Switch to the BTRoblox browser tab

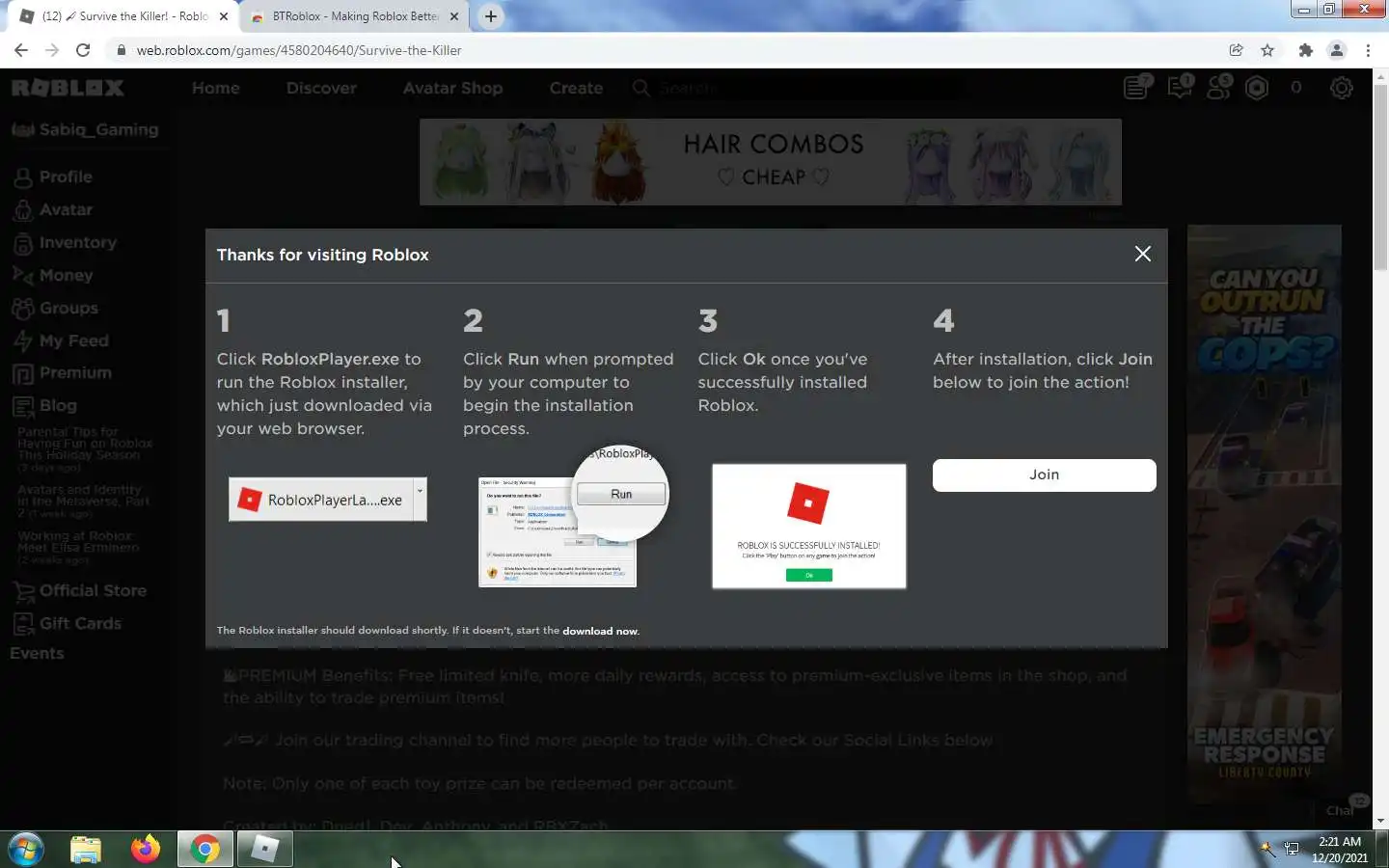pyautogui.click(x=352, y=16)
